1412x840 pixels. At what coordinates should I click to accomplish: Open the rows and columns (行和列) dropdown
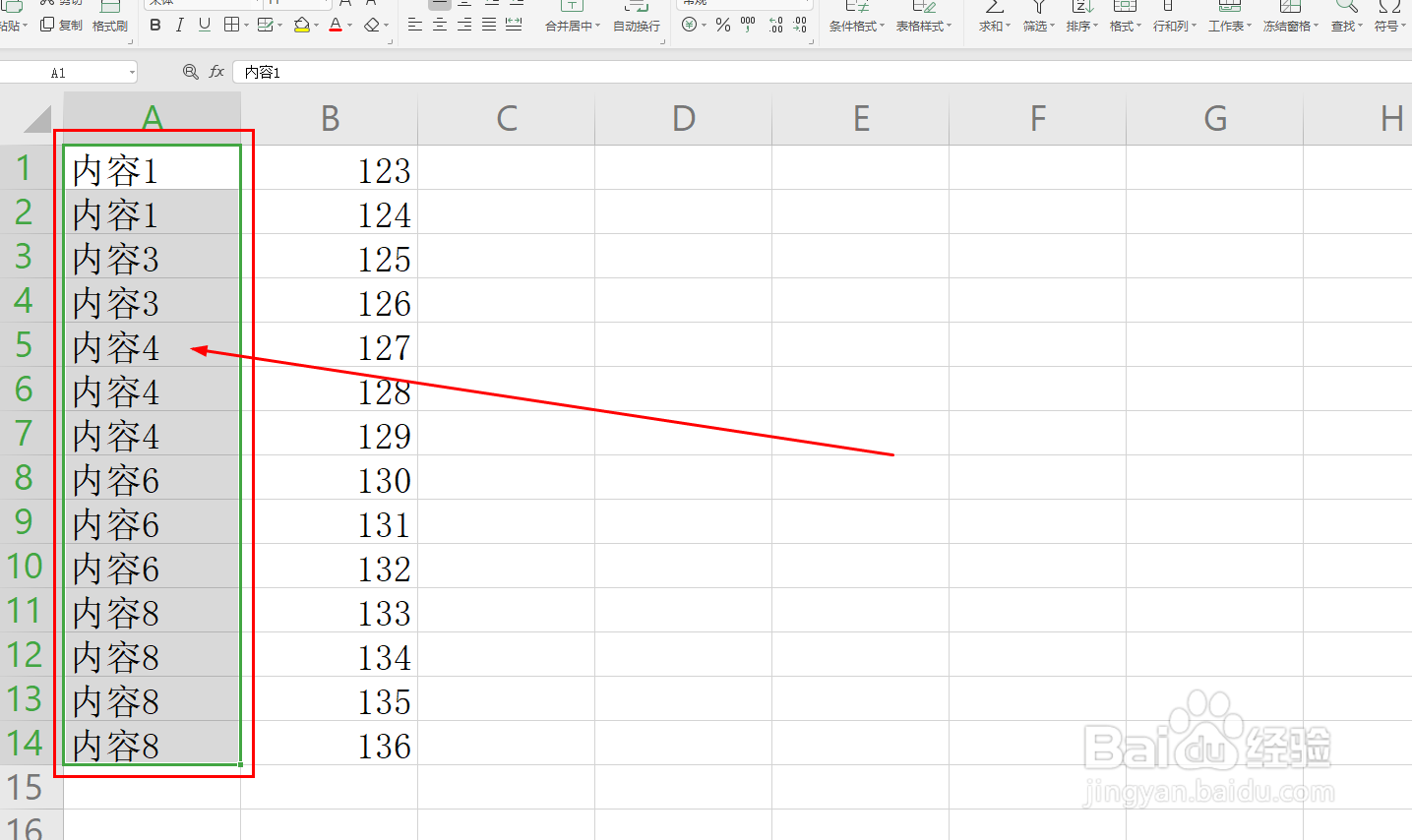(1174, 19)
